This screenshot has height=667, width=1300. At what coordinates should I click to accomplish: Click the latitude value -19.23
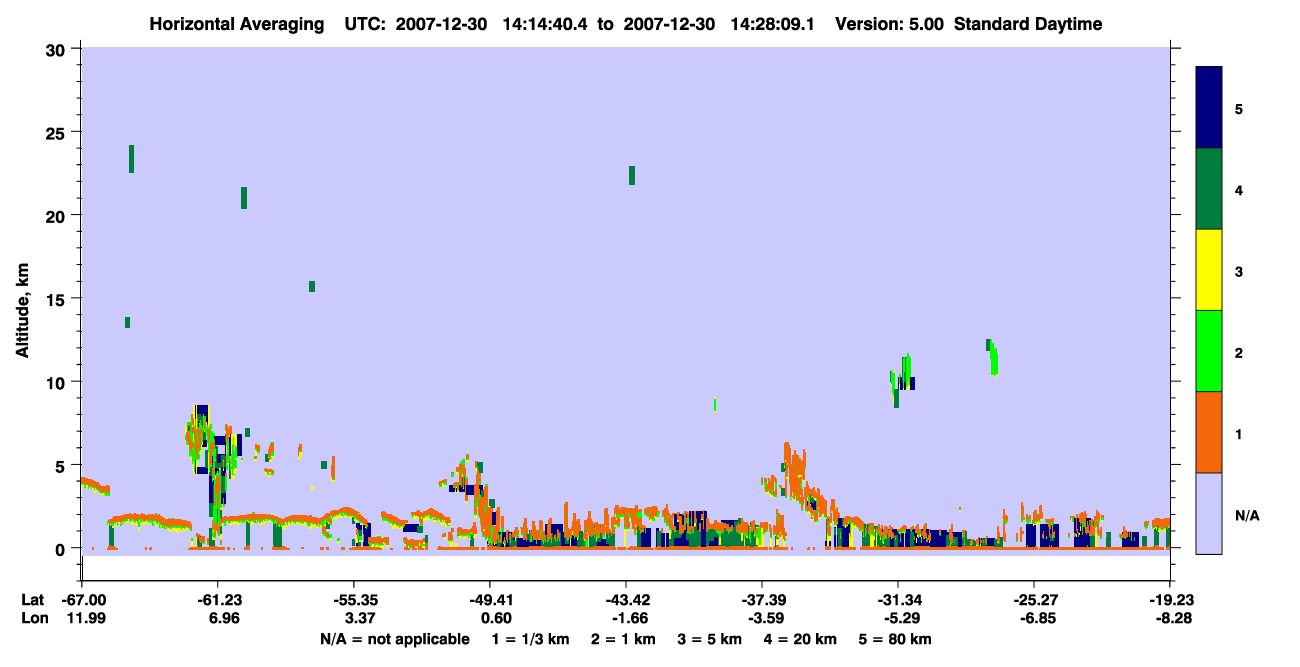[x=1170, y=600]
